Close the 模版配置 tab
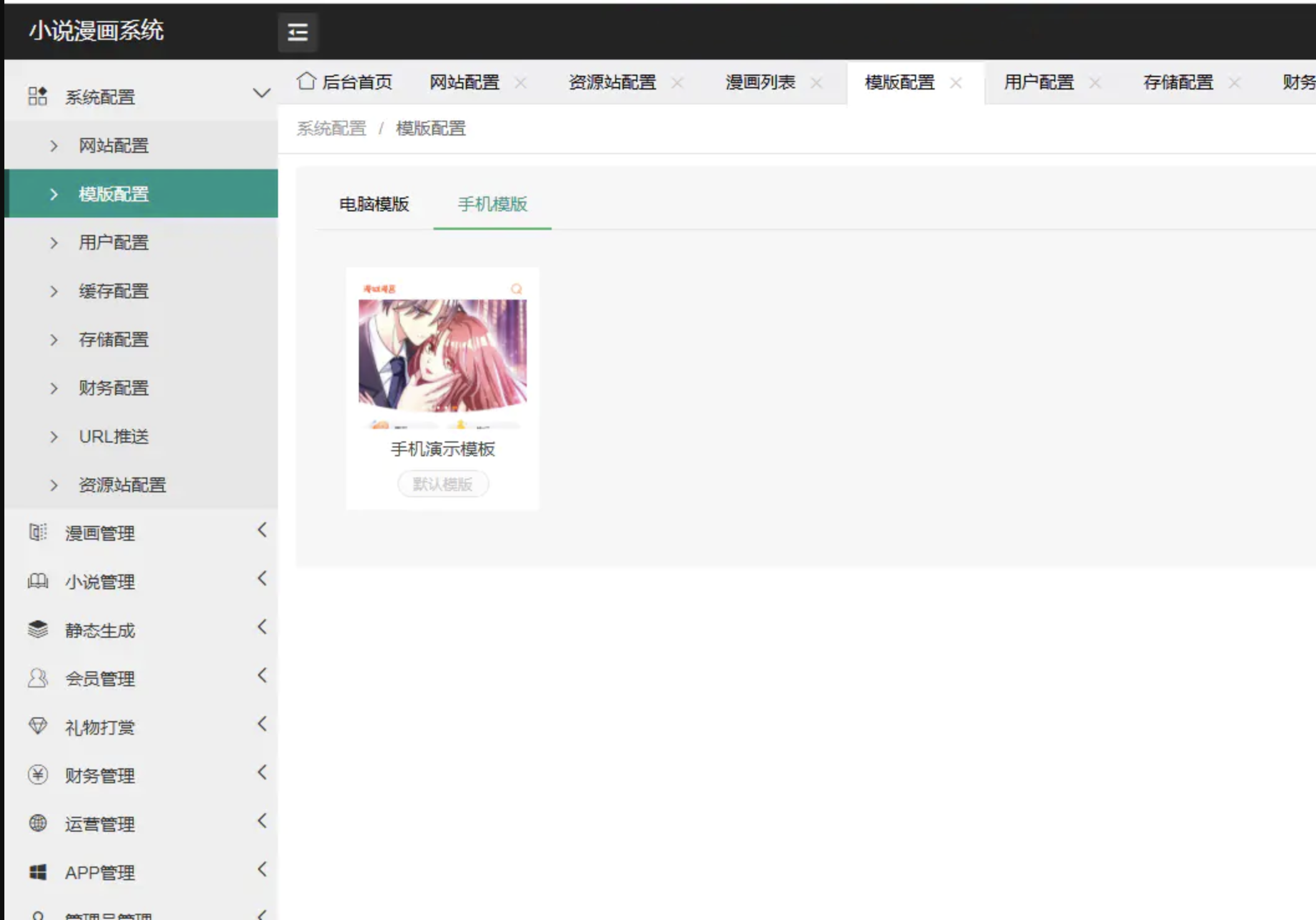This screenshot has height=920, width=1316. pos(957,82)
